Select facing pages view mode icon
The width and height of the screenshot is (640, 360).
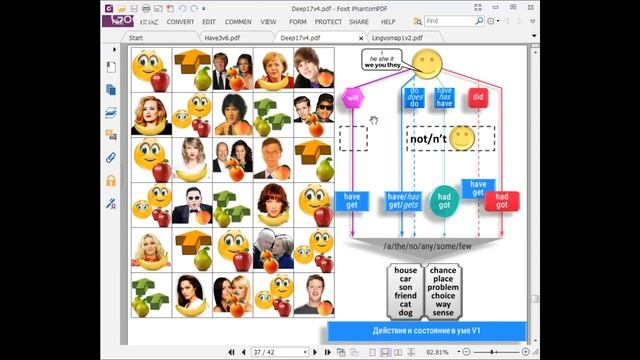pyautogui.click(x=398, y=352)
